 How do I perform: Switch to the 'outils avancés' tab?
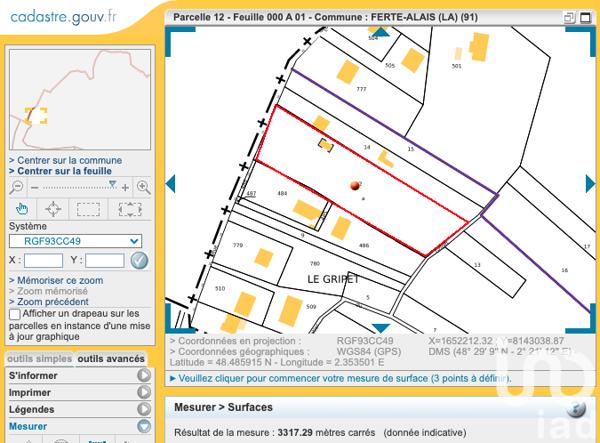[x=111, y=359]
